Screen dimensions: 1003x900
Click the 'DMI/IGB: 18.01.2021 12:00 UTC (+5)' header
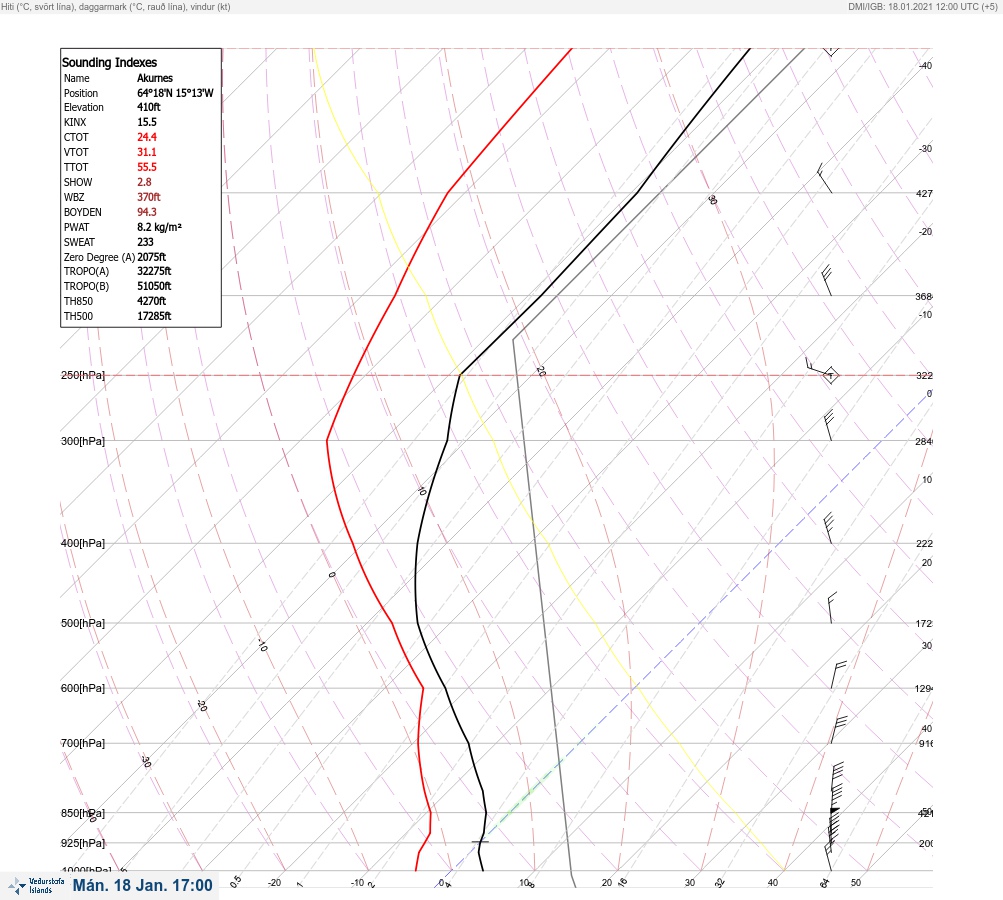[x=922, y=6]
